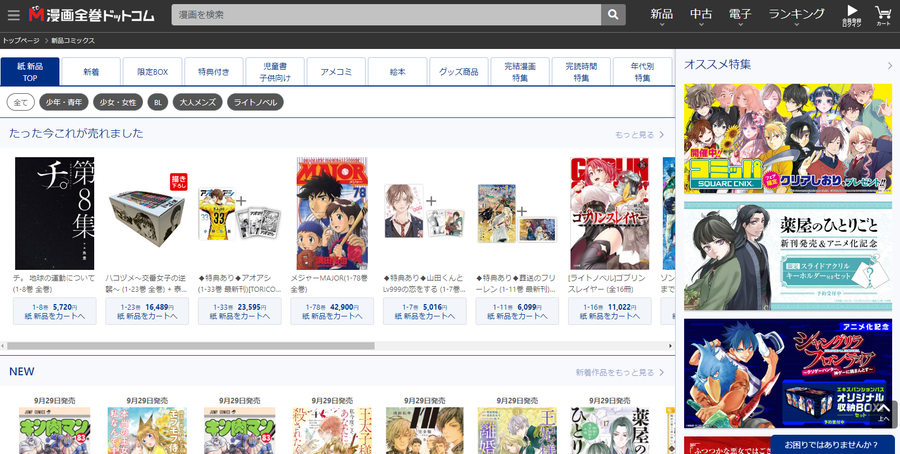
Task: Switch to the 限定BOX tab
Action: [x=153, y=72]
